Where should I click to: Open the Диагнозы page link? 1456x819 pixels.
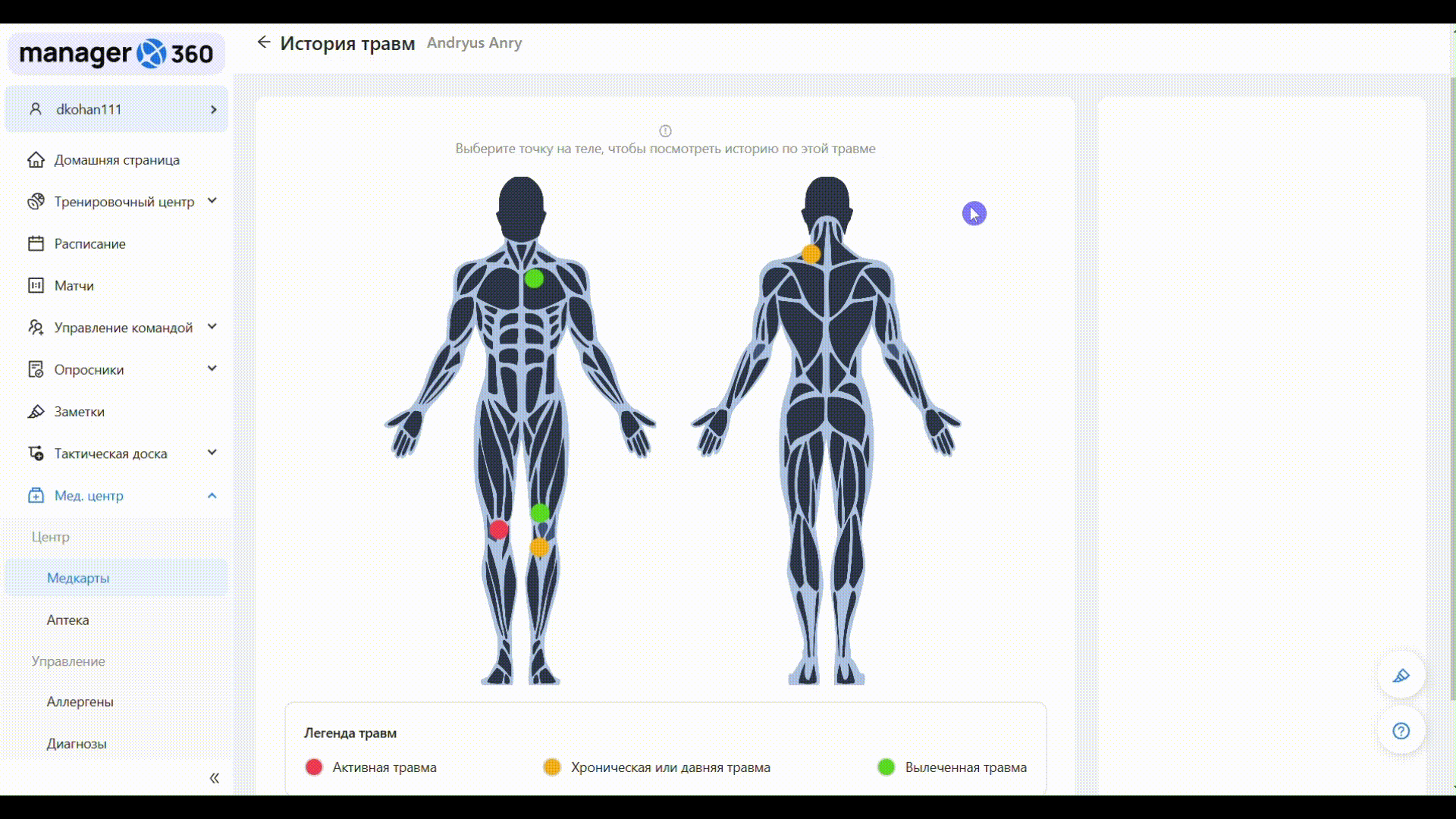(77, 743)
